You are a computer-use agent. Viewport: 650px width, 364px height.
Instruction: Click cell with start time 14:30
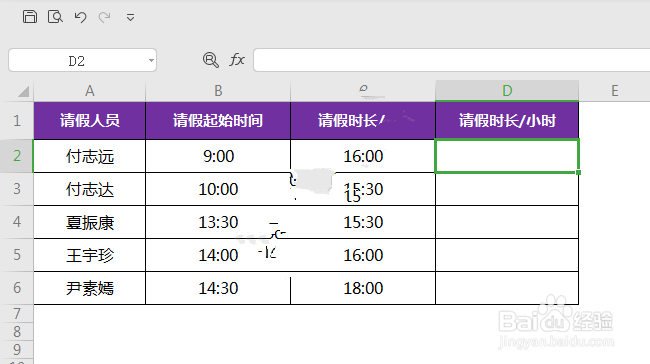[218, 288]
